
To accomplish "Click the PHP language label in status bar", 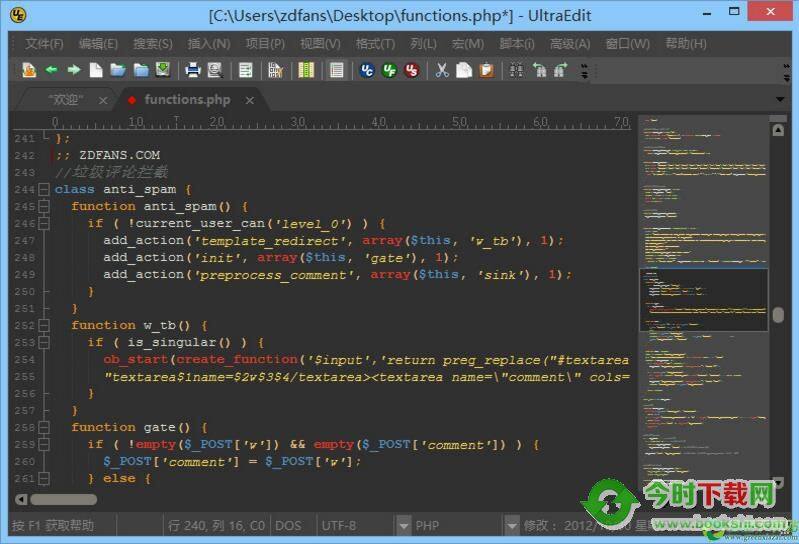I will 427,526.
